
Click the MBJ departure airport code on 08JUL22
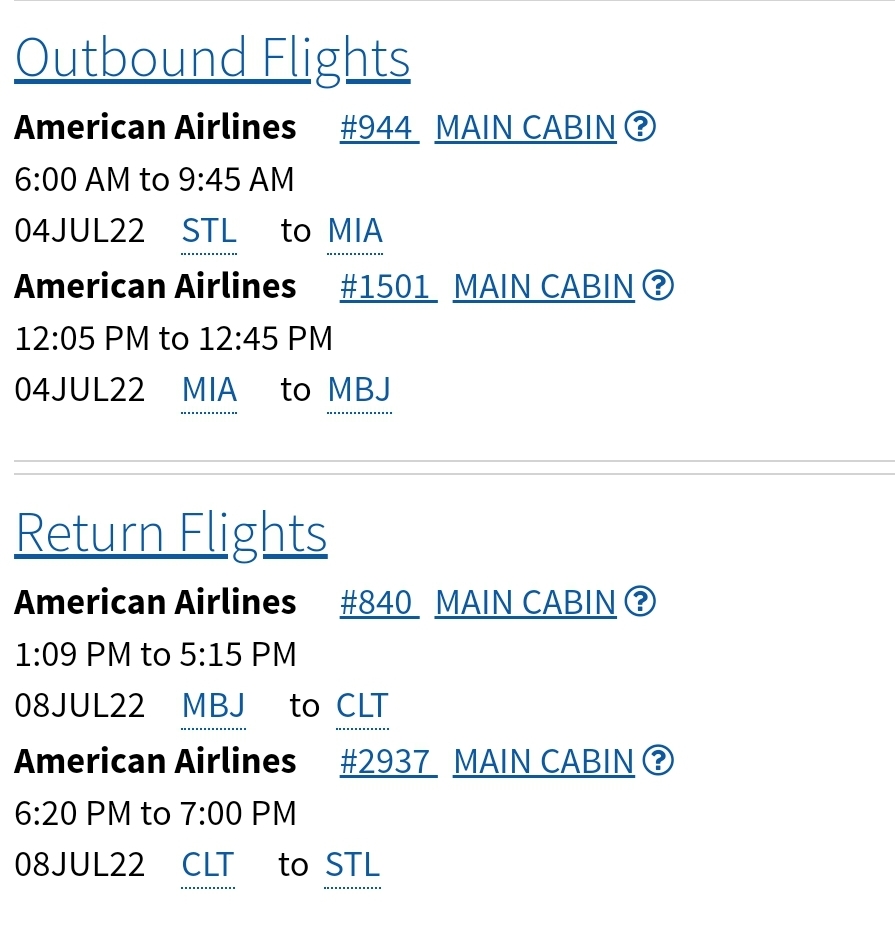(213, 706)
